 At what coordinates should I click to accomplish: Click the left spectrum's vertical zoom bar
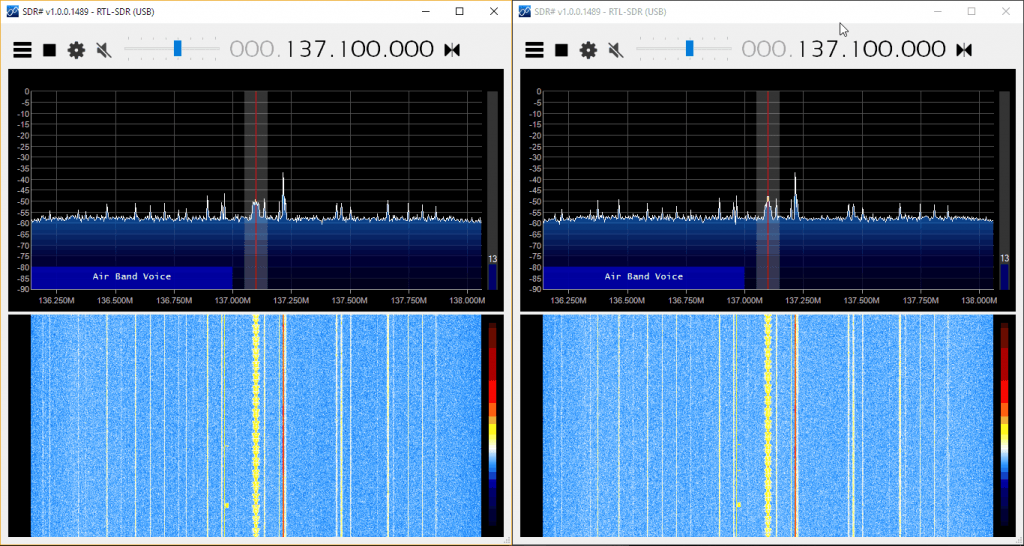tap(492, 190)
